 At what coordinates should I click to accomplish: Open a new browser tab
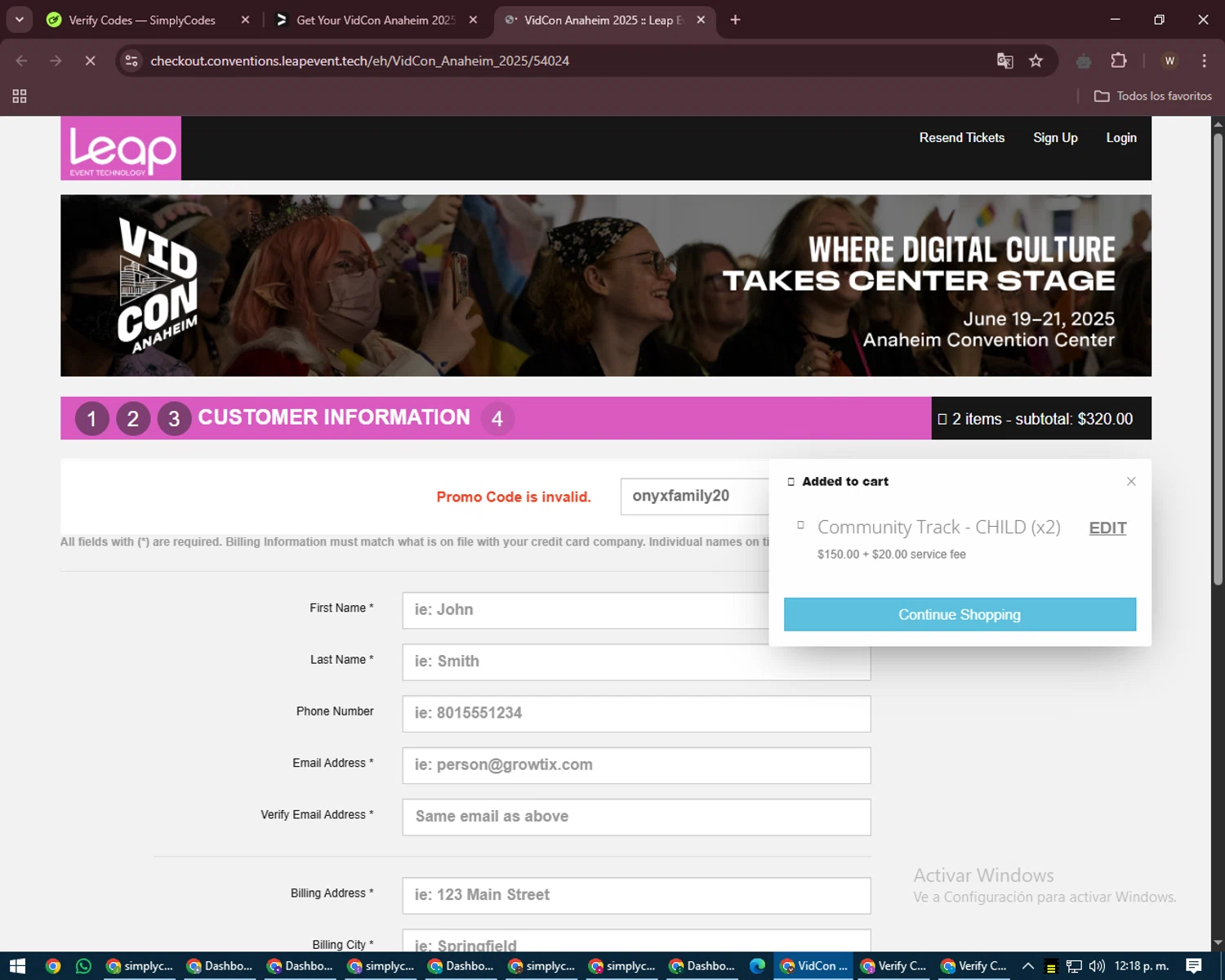pos(735,20)
